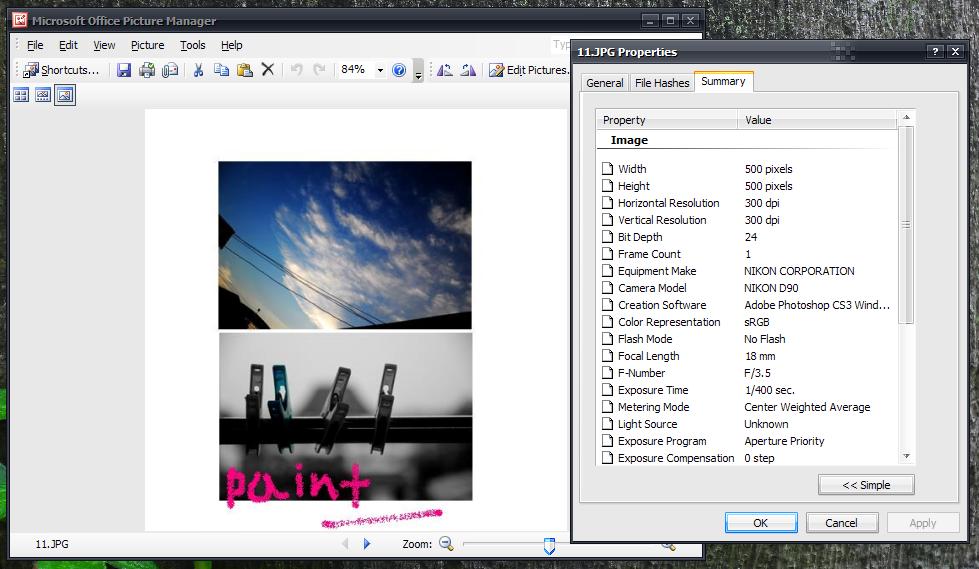The image size is (979, 569).
Task: Select the Bit Depth row
Action: point(747,237)
